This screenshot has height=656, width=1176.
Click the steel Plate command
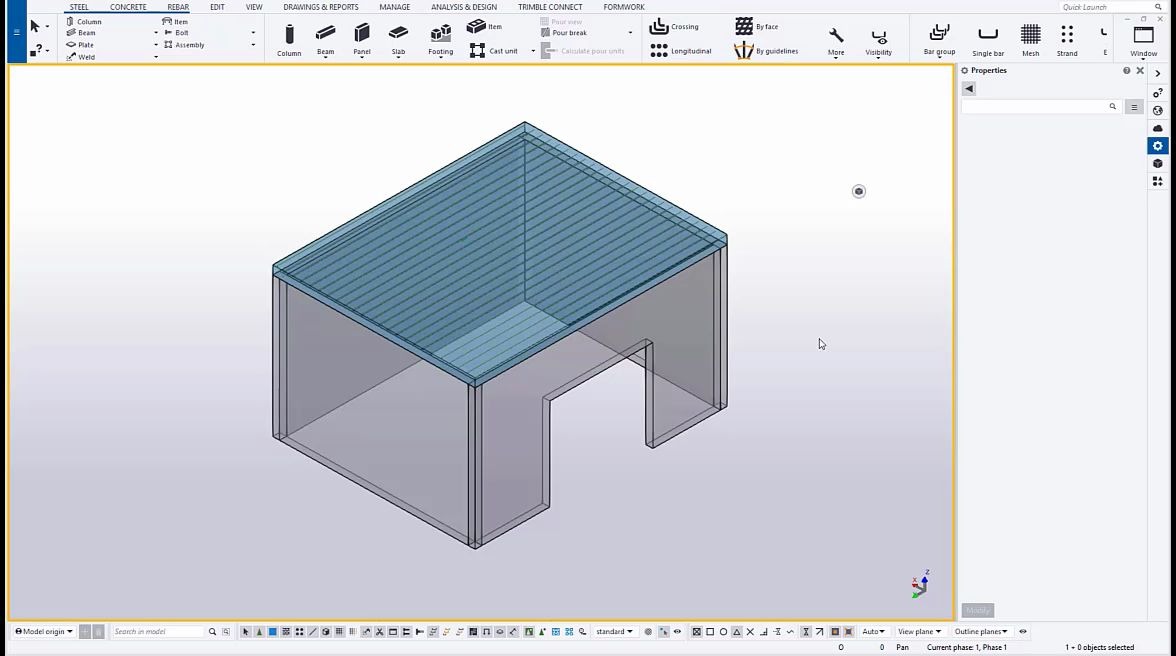(x=80, y=45)
